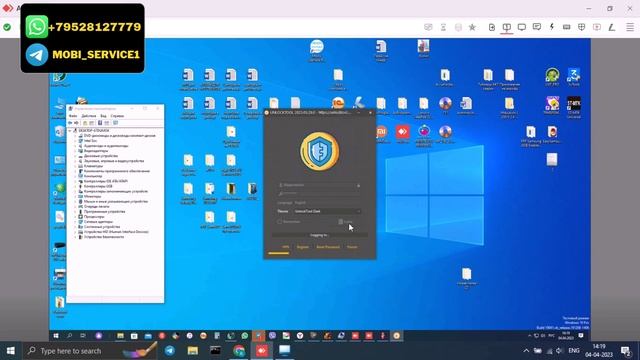Click the ENG language indicator in host tray
This screenshot has width=640, height=360.
pos(574,351)
